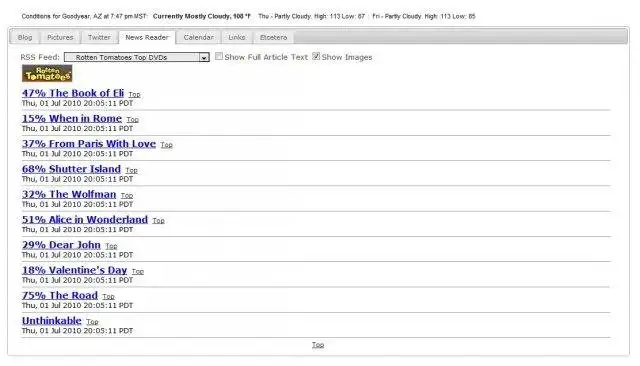Open the 32% The Wolfman article
The height and width of the screenshot is (366, 640).
(69, 194)
